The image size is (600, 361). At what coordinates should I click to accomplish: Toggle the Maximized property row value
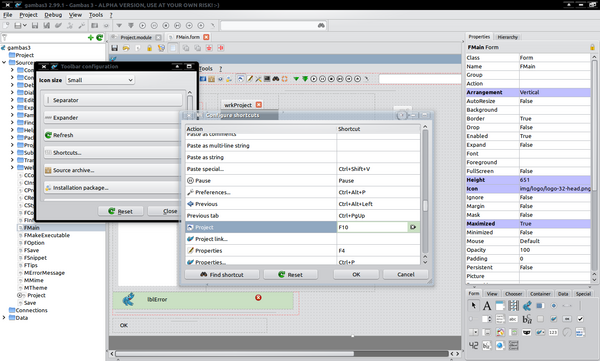click(x=554, y=224)
